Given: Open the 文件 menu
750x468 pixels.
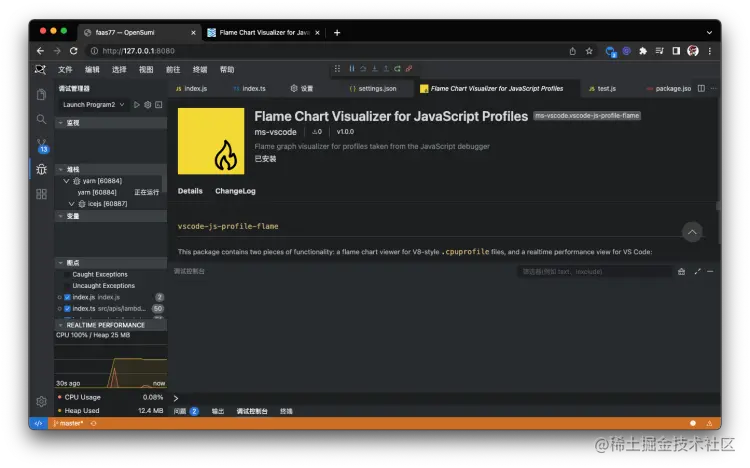Looking at the screenshot, I should tap(65, 69).
